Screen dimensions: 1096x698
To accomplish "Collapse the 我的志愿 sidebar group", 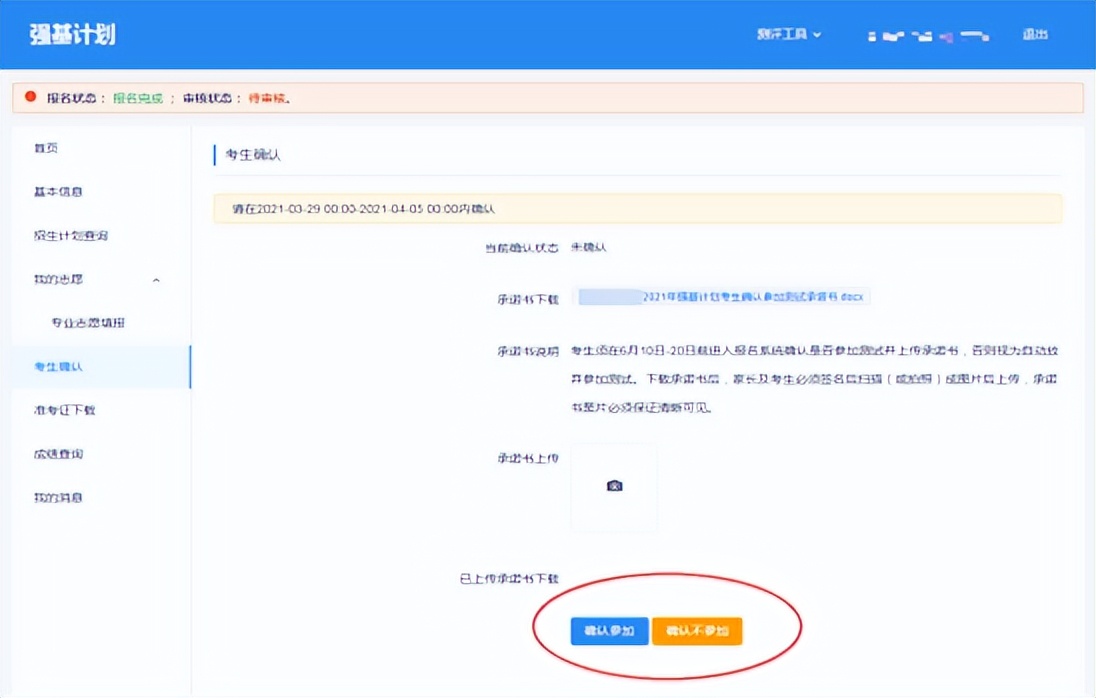I will tap(101, 279).
